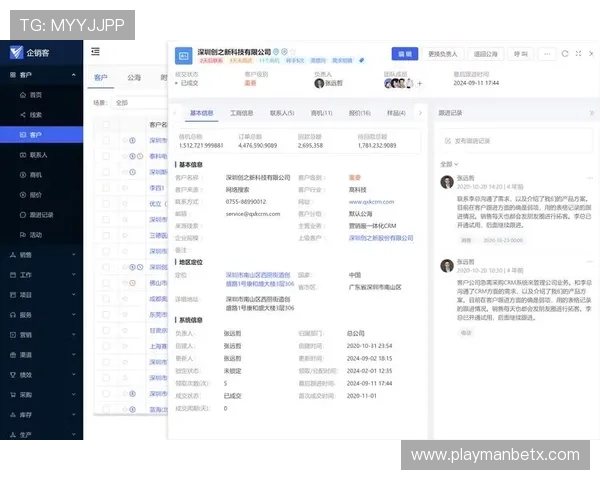Expand the 销售 sidebar group
Viewport: 600px width, 480px height.
(73, 255)
